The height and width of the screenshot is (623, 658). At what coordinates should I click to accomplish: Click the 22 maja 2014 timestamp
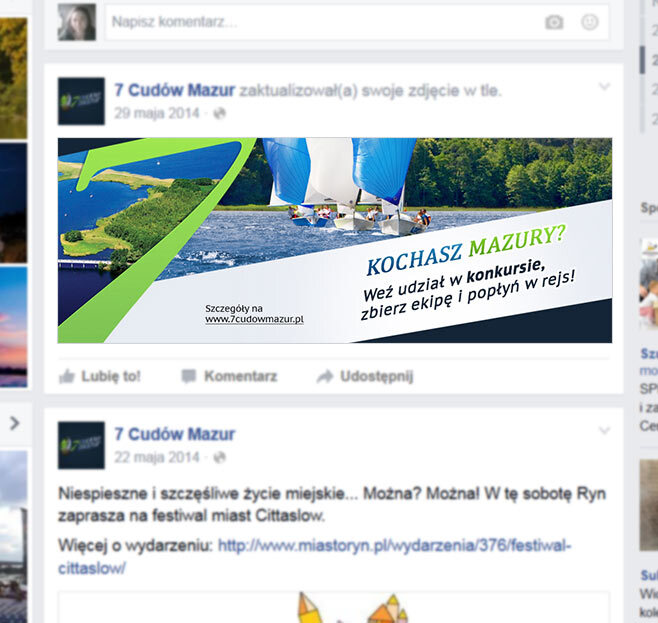(157, 457)
